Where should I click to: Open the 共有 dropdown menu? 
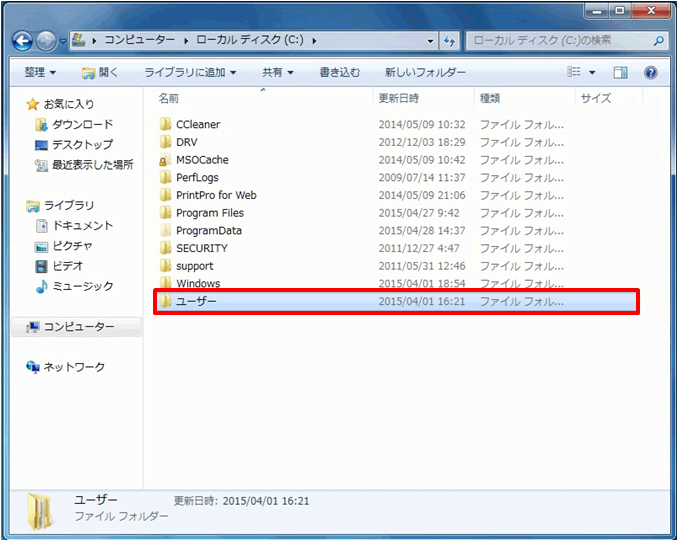pyautogui.click(x=278, y=72)
